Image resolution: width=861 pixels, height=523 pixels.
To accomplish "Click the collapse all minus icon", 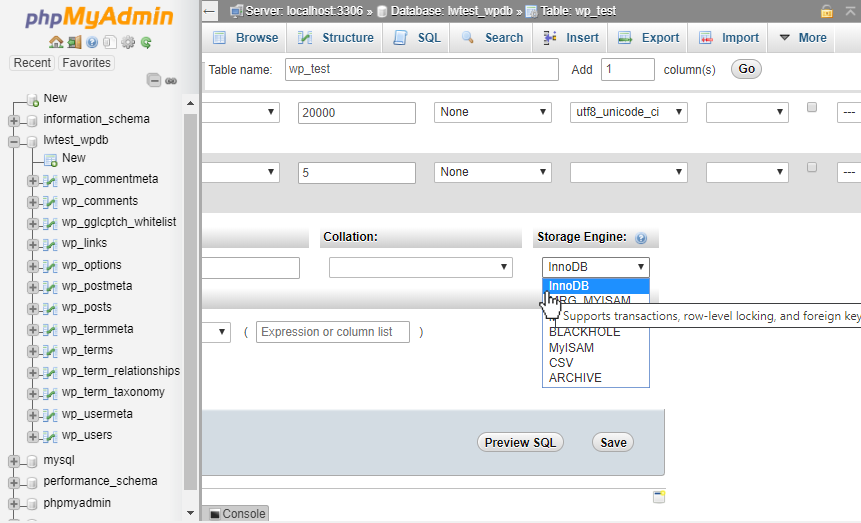I will click(x=154, y=80).
